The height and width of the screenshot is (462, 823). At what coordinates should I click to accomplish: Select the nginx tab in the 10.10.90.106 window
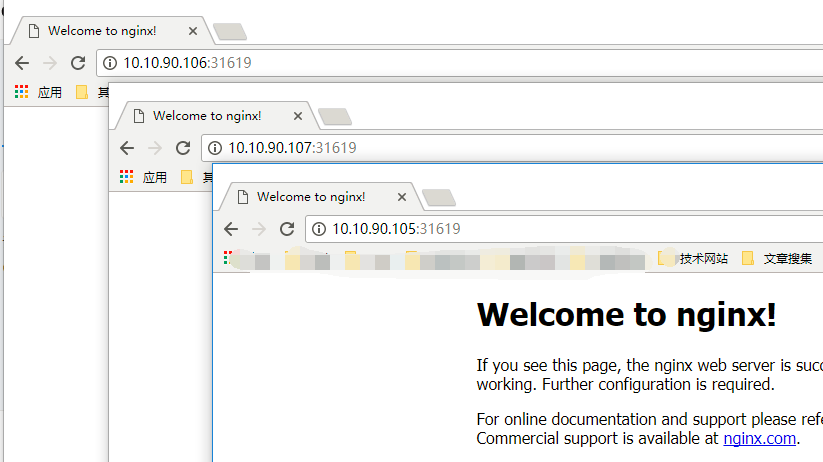[100, 31]
